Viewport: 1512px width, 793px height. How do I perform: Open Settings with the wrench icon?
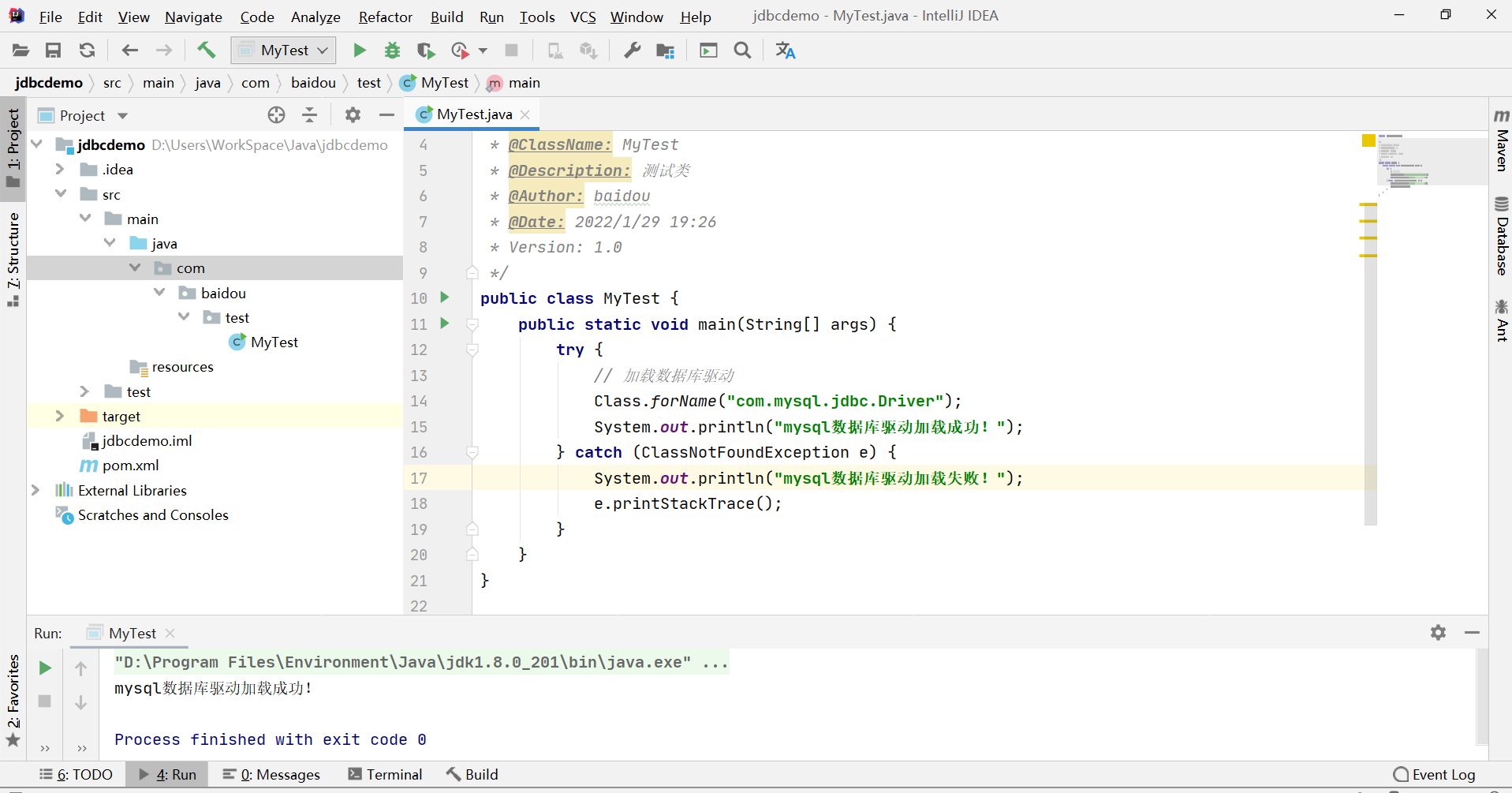(x=632, y=50)
